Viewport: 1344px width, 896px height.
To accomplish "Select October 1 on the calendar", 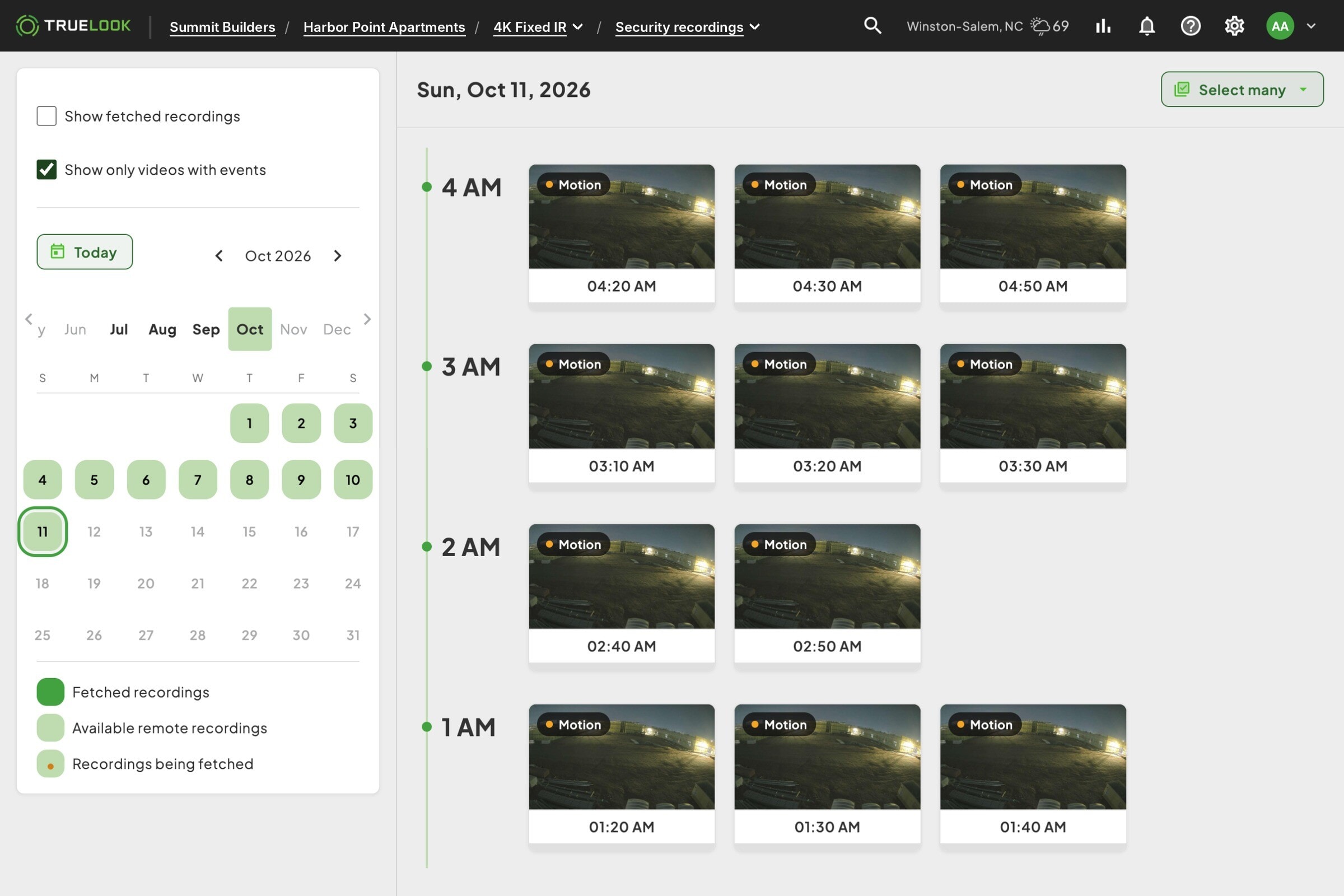I will pos(249,423).
